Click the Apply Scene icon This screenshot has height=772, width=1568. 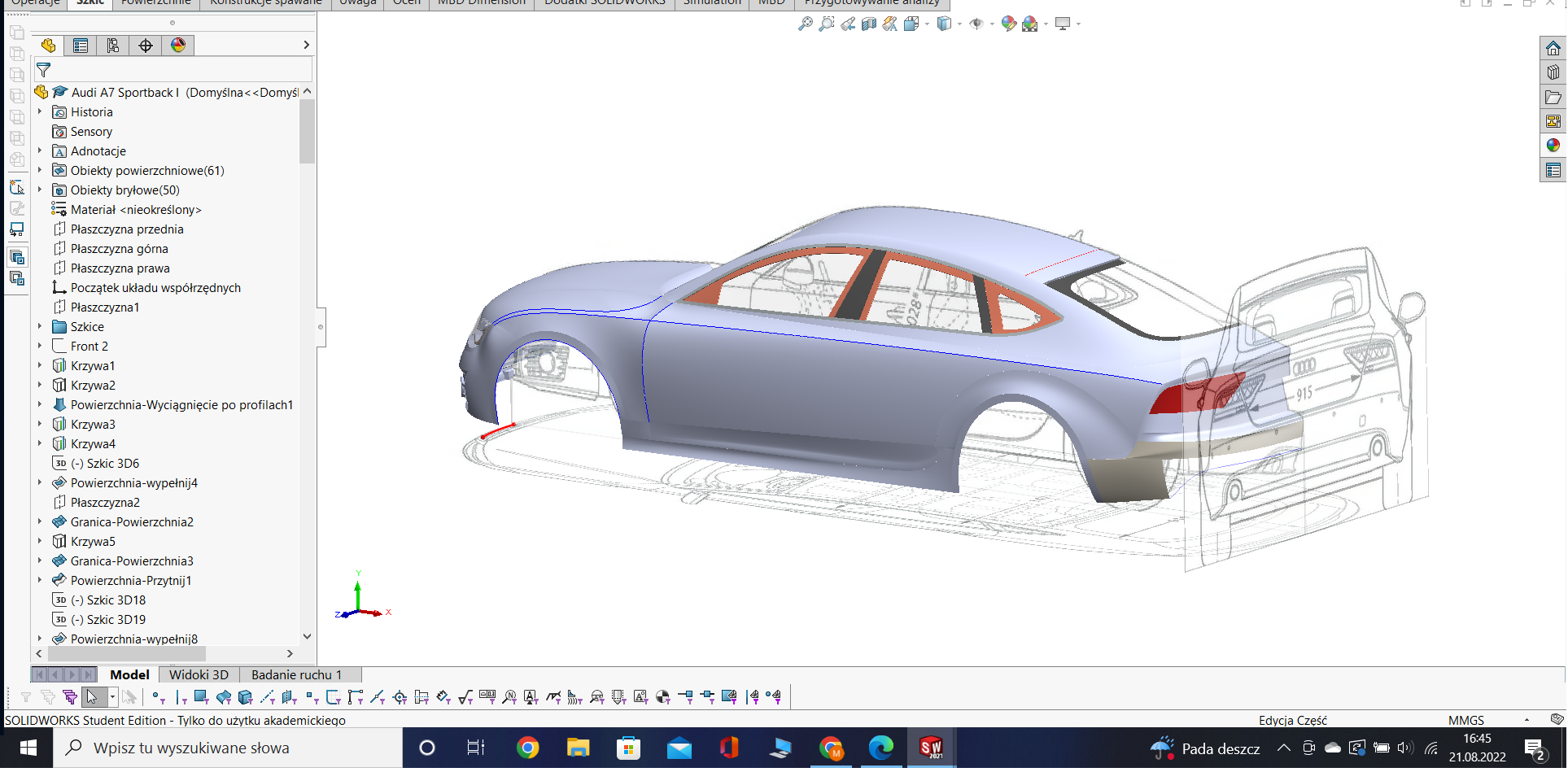click(x=1030, y=24)
